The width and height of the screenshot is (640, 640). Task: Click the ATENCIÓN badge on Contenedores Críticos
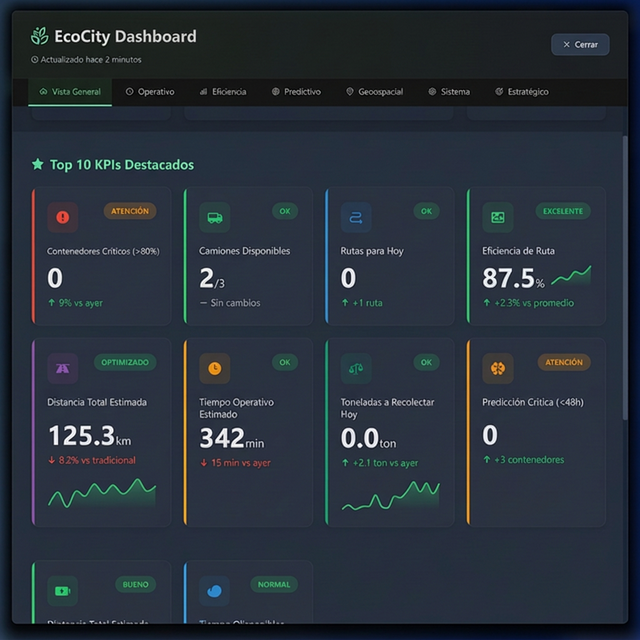click(130, 211)
